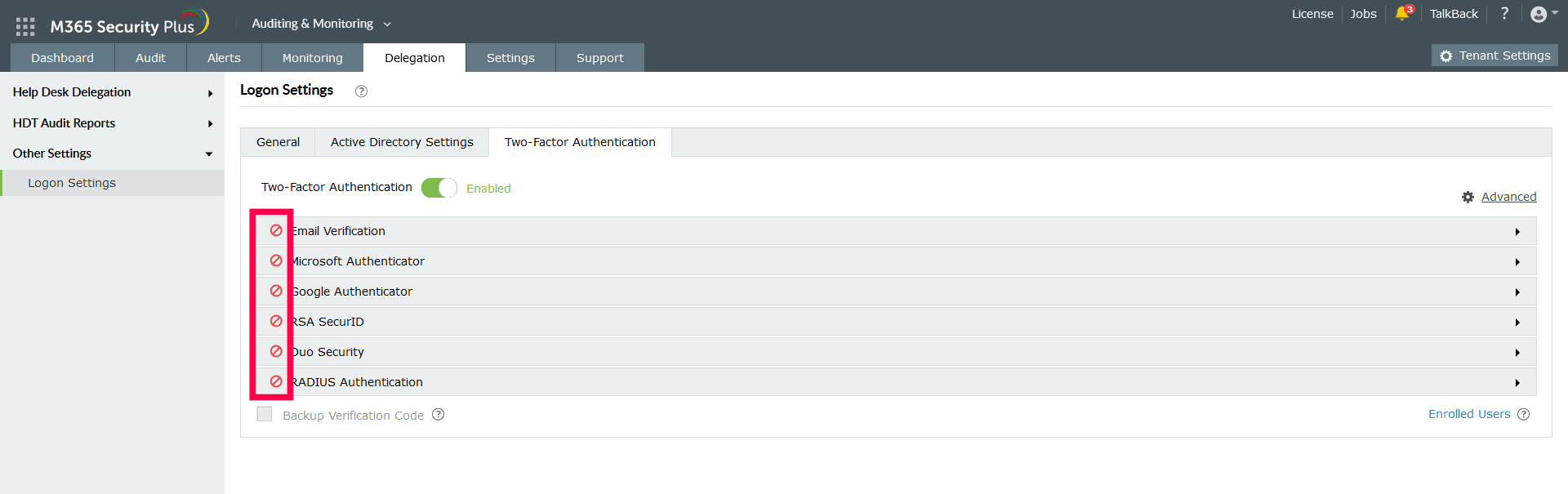The height and width of the screenshot is (494, 1568).
Task: Expand the RSA SecurID row arrow
Action: (x=1517, y=323)
